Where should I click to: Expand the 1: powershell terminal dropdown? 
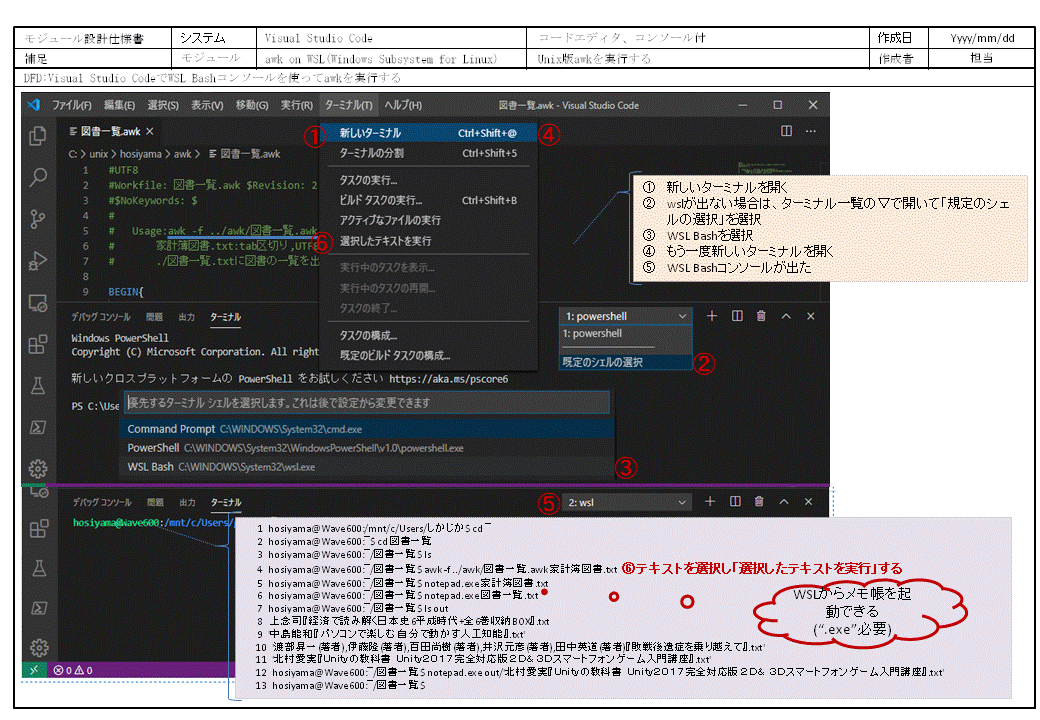625,316
